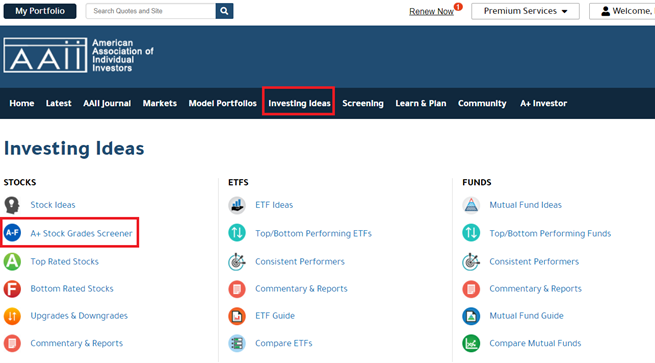This screenshot has width=655, height=363.
Task: Click the green Compare Mutual Funds icon
Action: (471, 343)
